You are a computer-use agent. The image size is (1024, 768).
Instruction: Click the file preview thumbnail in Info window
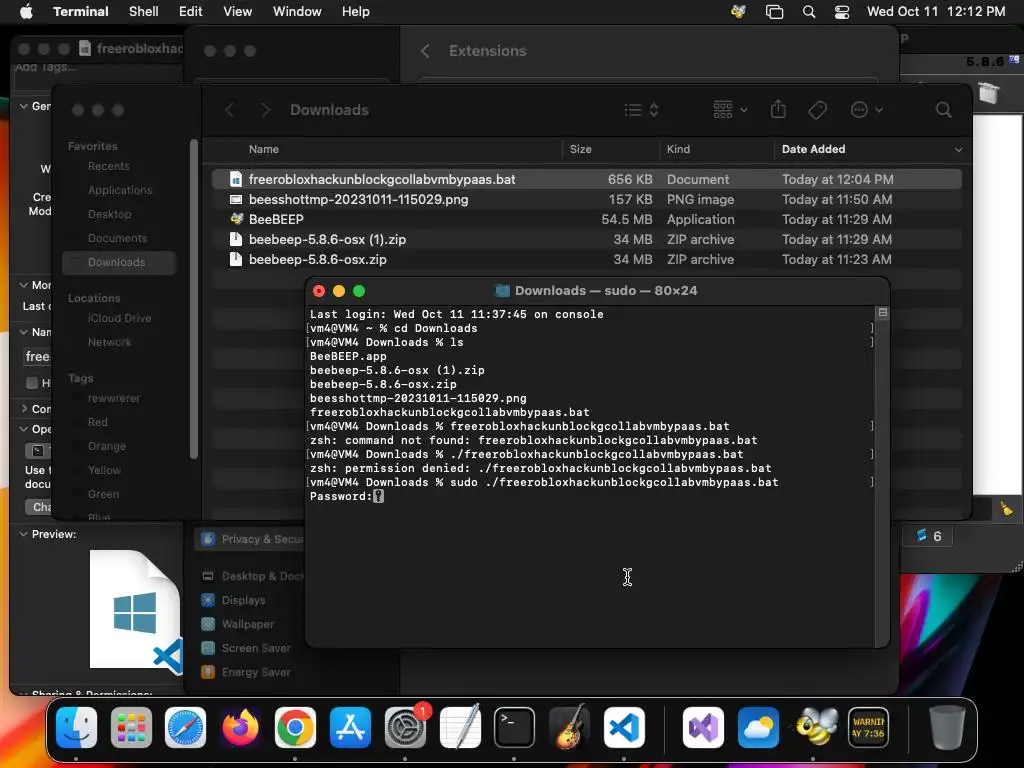click(x=136, y=610)
